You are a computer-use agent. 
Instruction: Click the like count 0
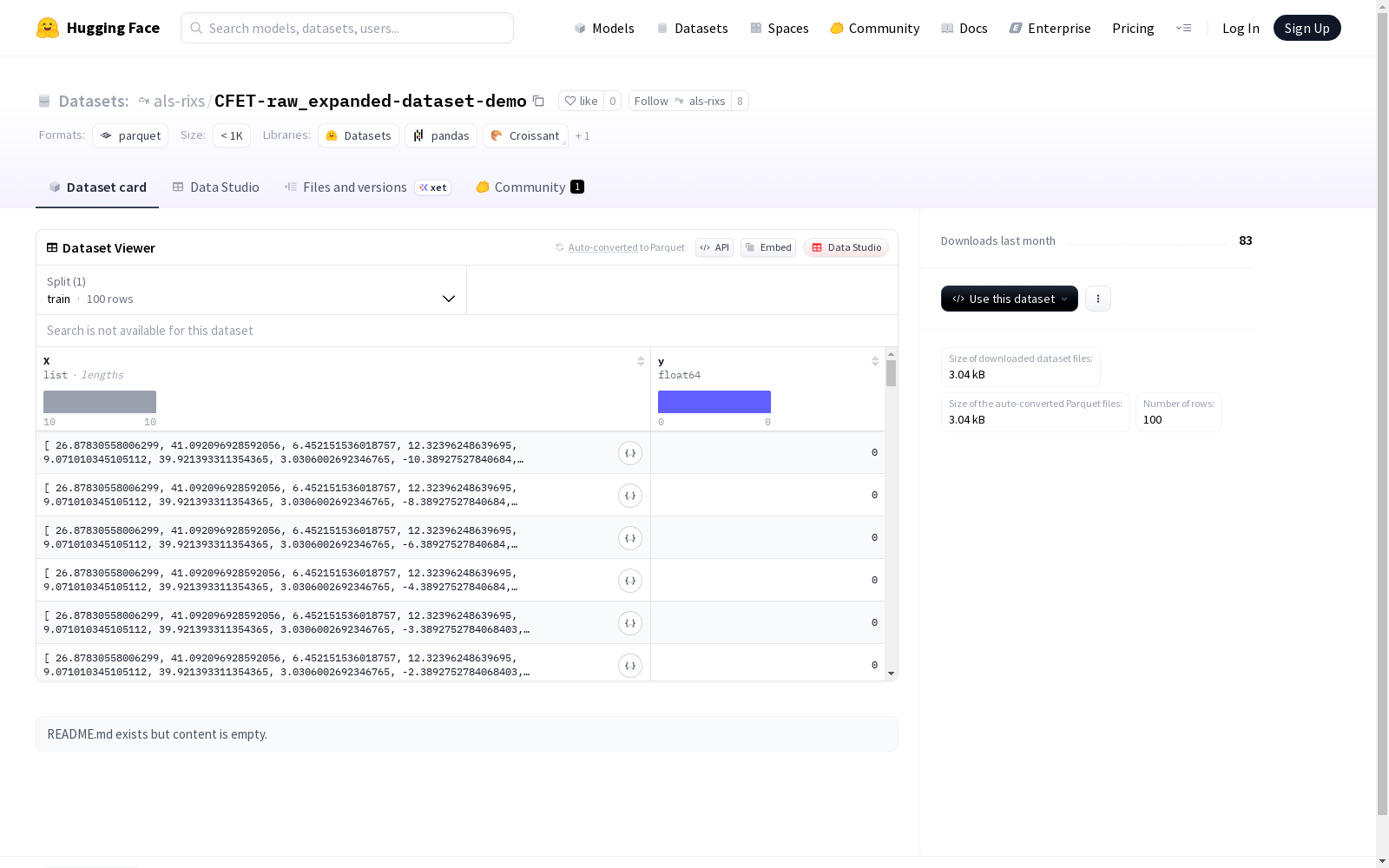pos(612,101)
